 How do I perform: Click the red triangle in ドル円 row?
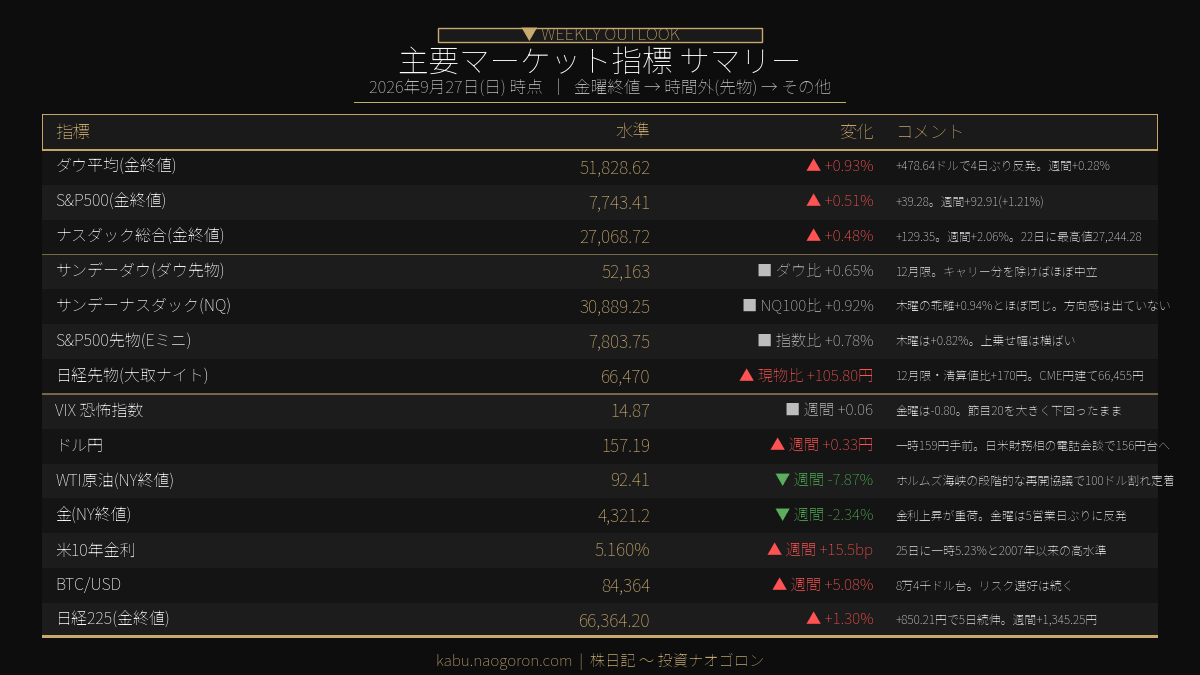pyautogui.click(x=777, y=444)
